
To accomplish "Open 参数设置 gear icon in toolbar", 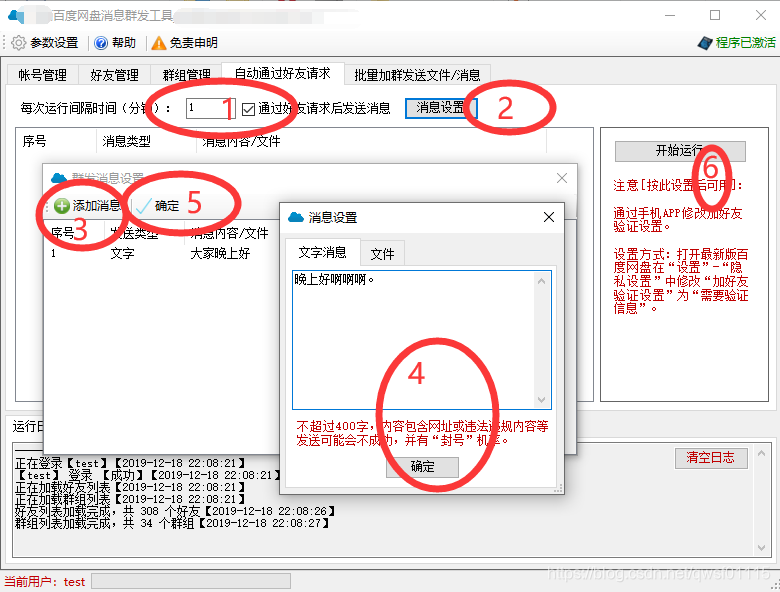I will pos(18,43).
